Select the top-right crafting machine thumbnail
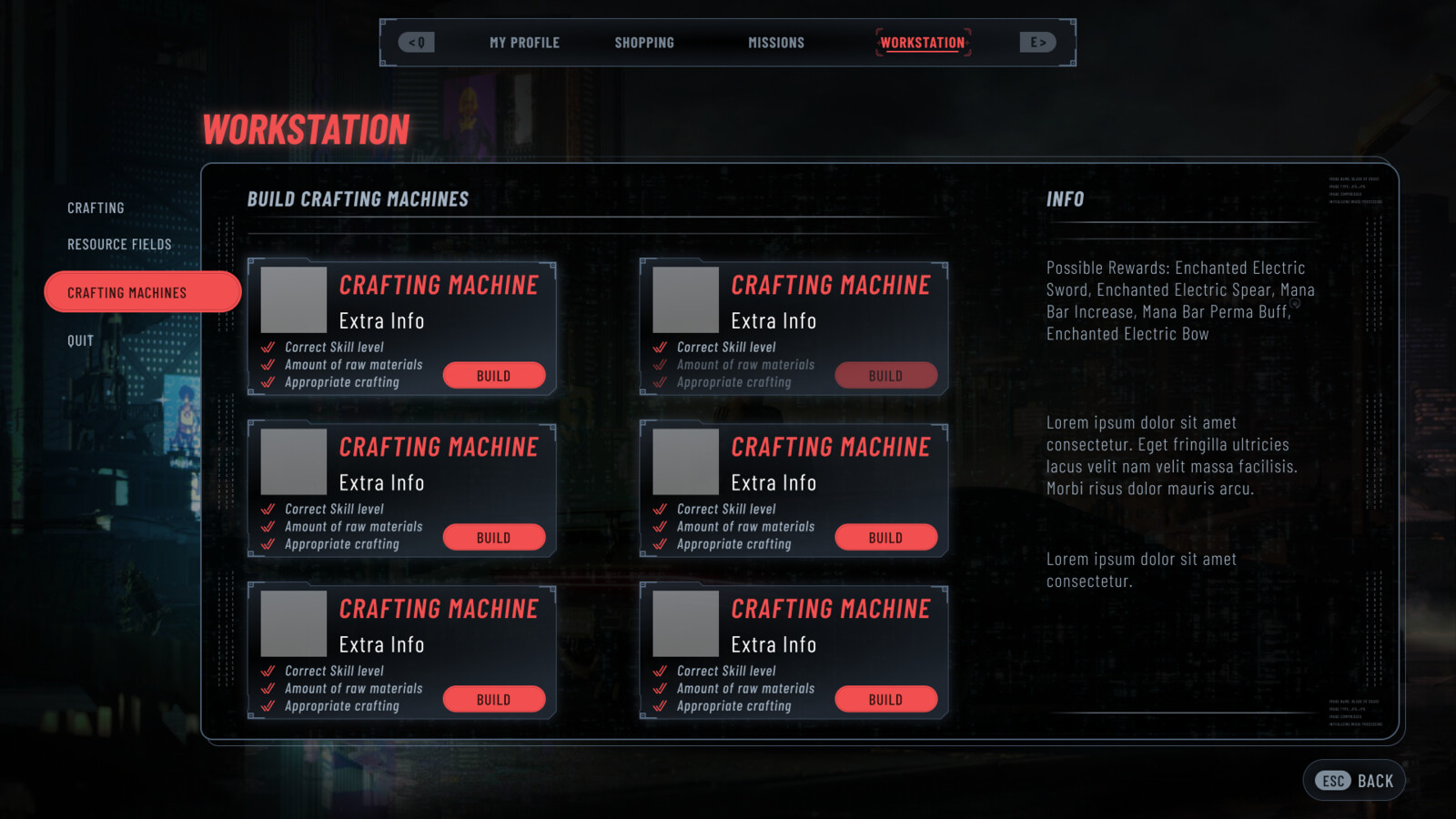 [x=686, y=299]
